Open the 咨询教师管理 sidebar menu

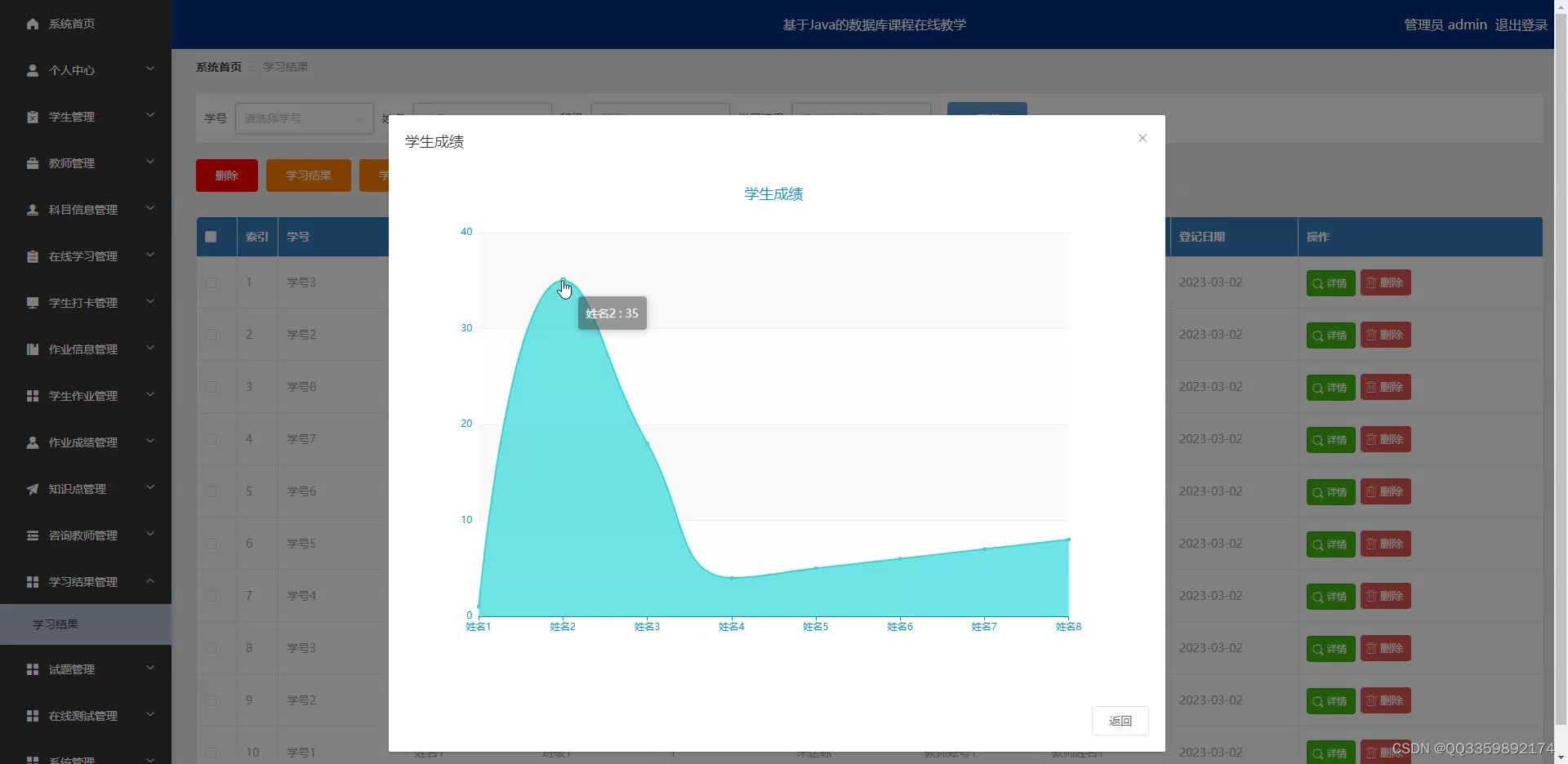coord(86,535)
